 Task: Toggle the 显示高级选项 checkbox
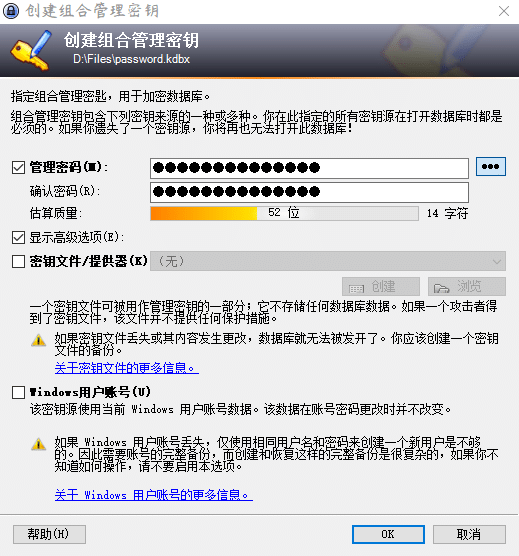click(x=18, y=238)
